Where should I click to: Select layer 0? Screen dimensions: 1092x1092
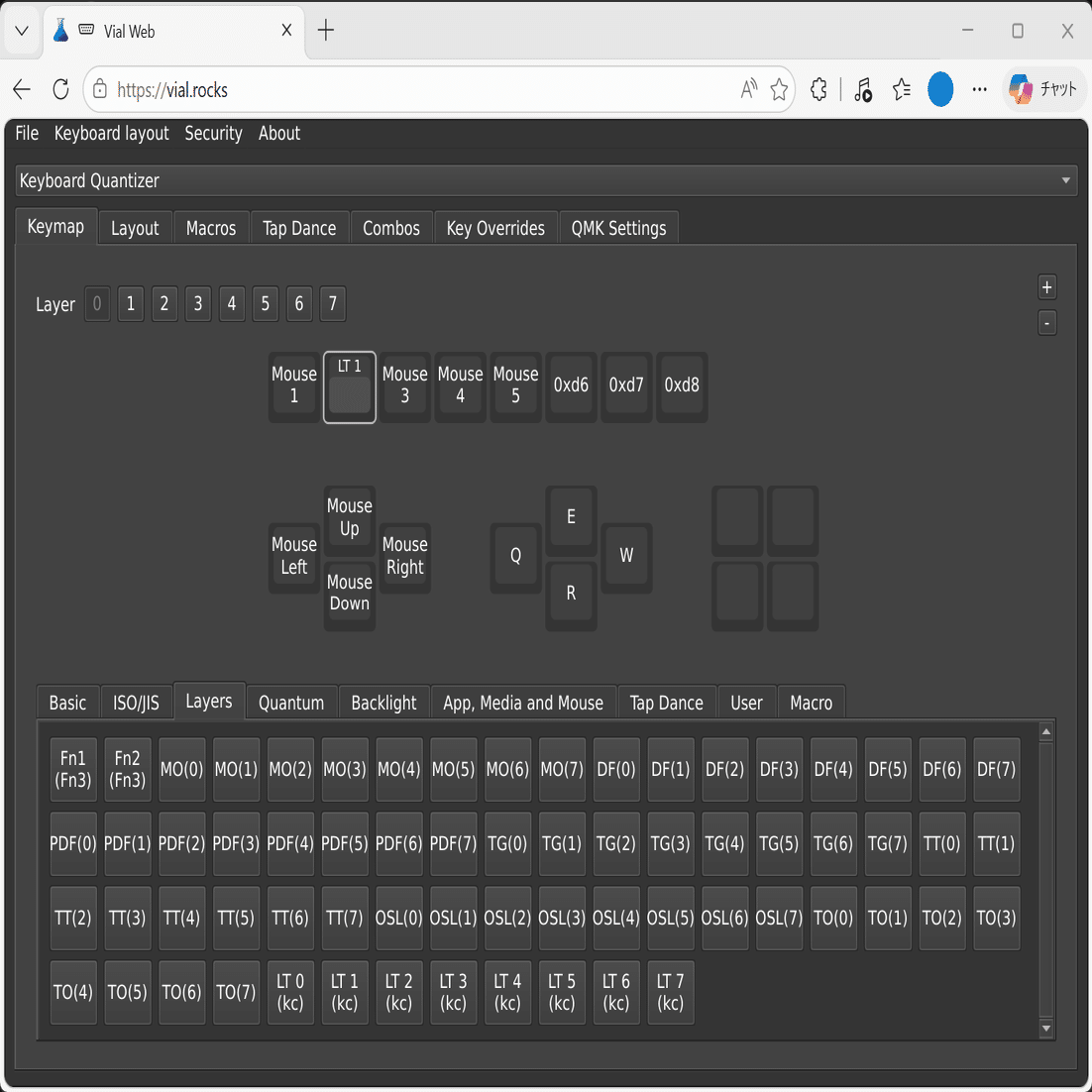97,303
